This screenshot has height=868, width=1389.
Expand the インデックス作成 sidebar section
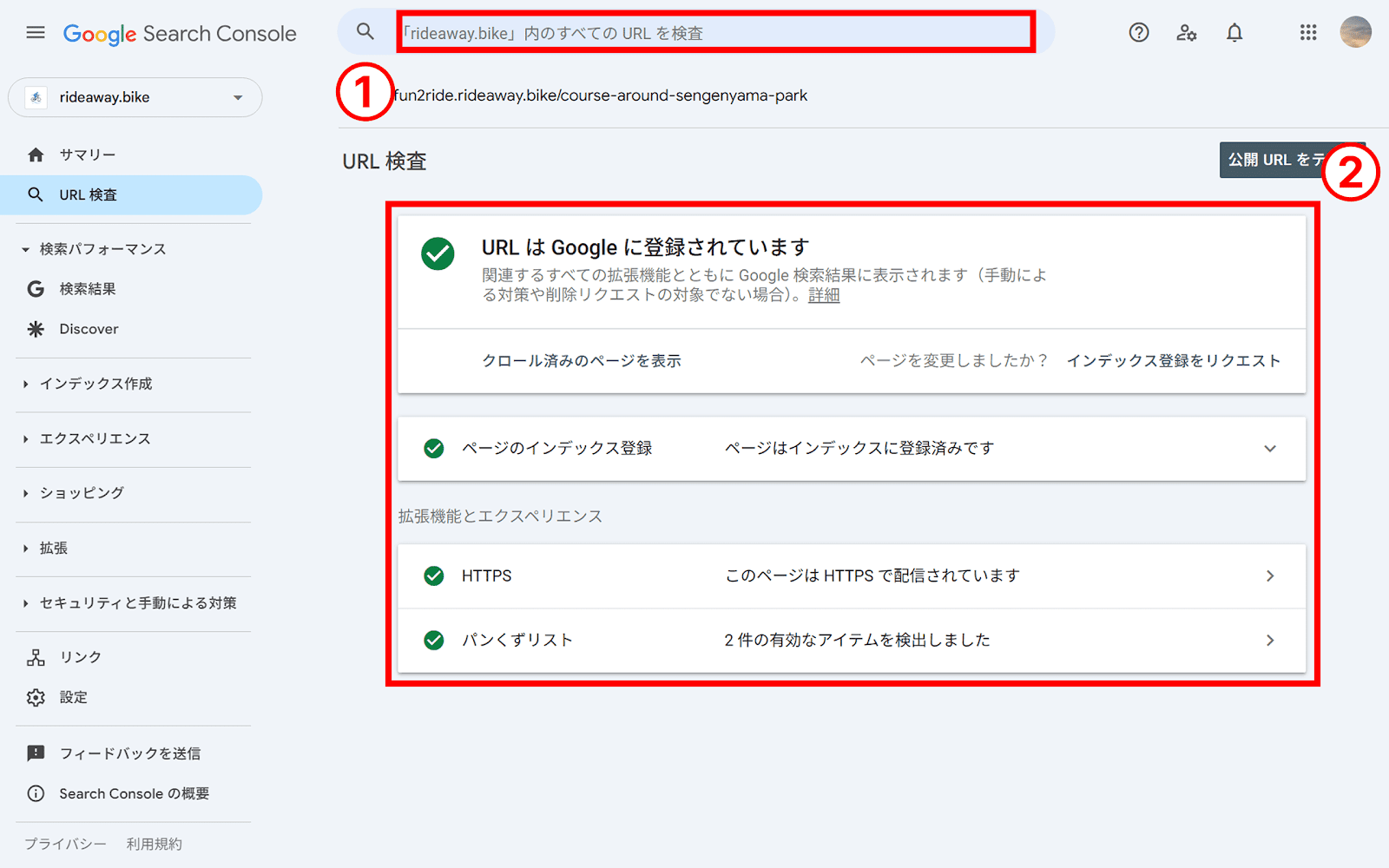tap(98, 384)
